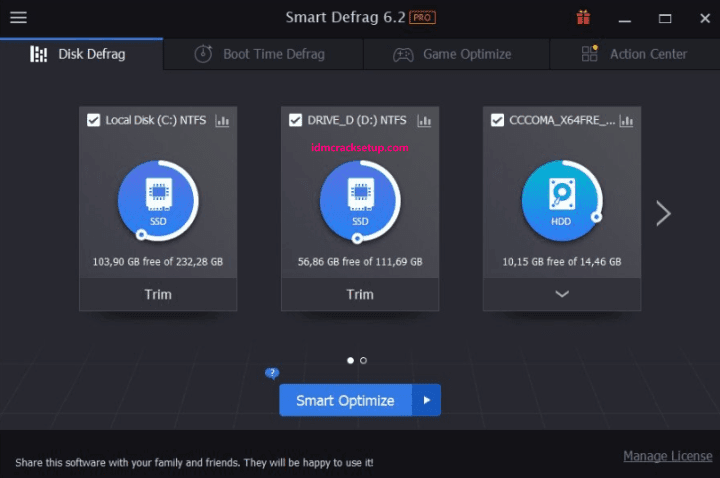This screenshot has height=478, width=720.
Task: Close the Smart Defrag window
Action: pyautogui.click(x=705, y=18)
